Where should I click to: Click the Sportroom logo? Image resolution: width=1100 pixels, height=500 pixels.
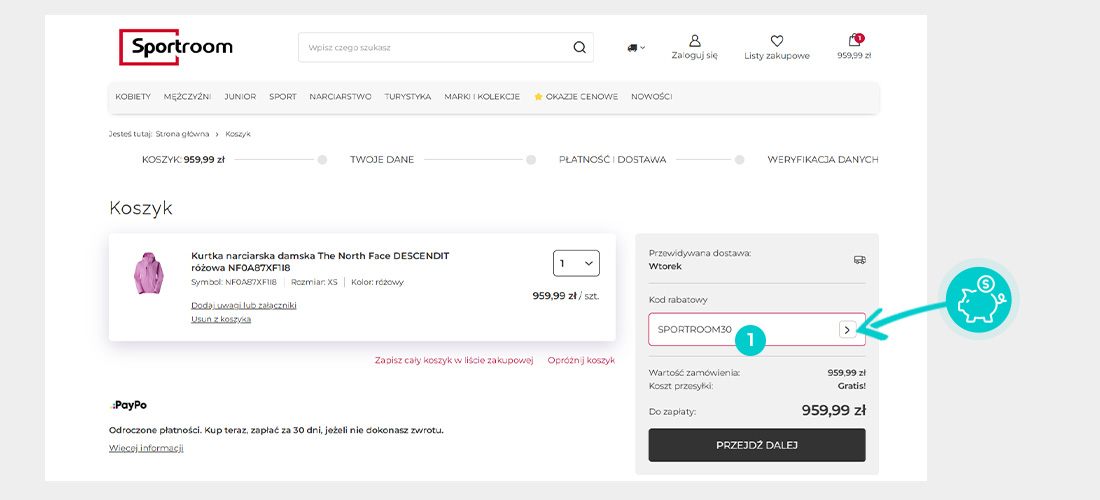point(176,47)
